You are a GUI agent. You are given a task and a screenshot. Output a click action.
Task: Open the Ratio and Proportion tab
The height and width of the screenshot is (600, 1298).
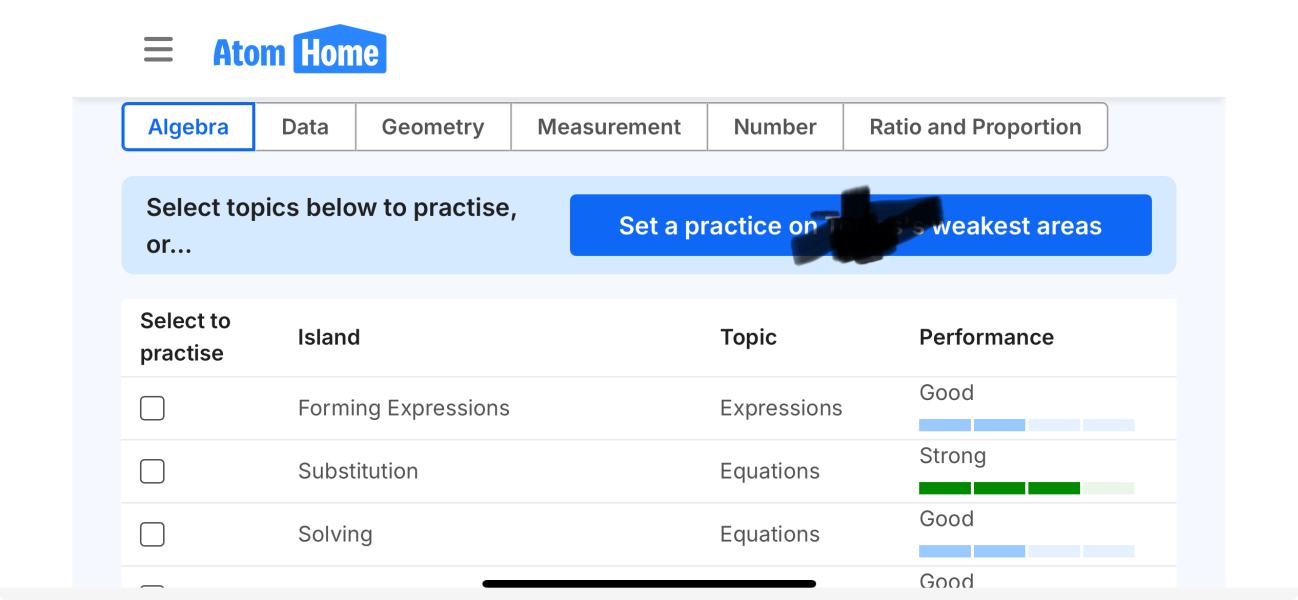(975, 127)
